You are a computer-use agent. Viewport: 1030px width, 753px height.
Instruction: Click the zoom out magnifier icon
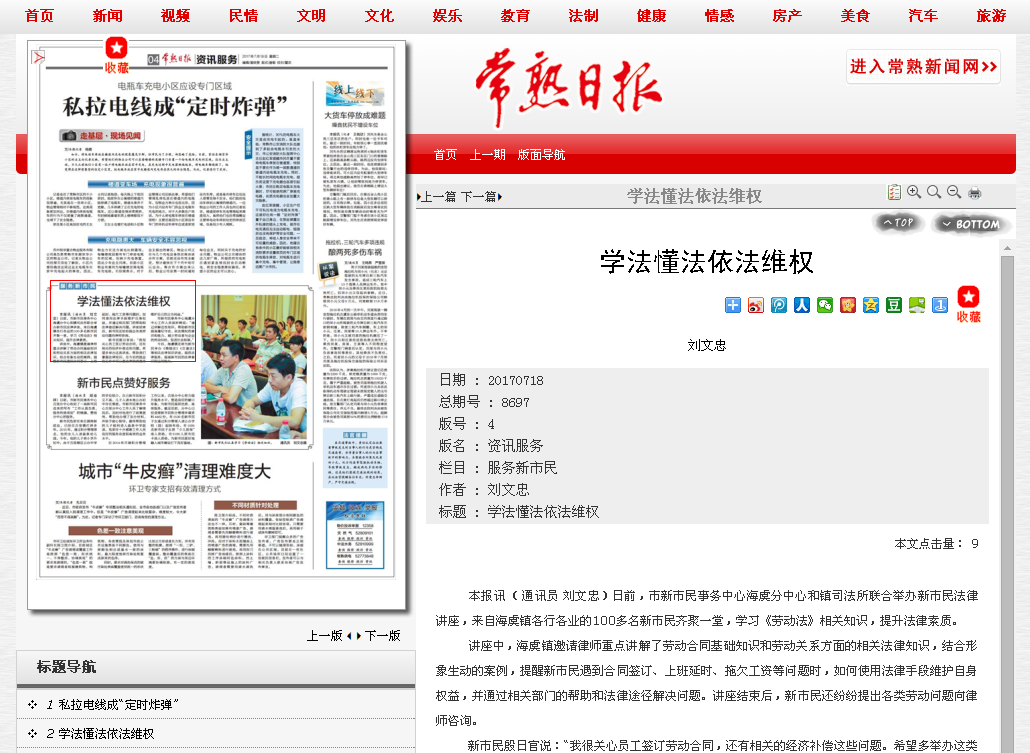tap(954, 192)
